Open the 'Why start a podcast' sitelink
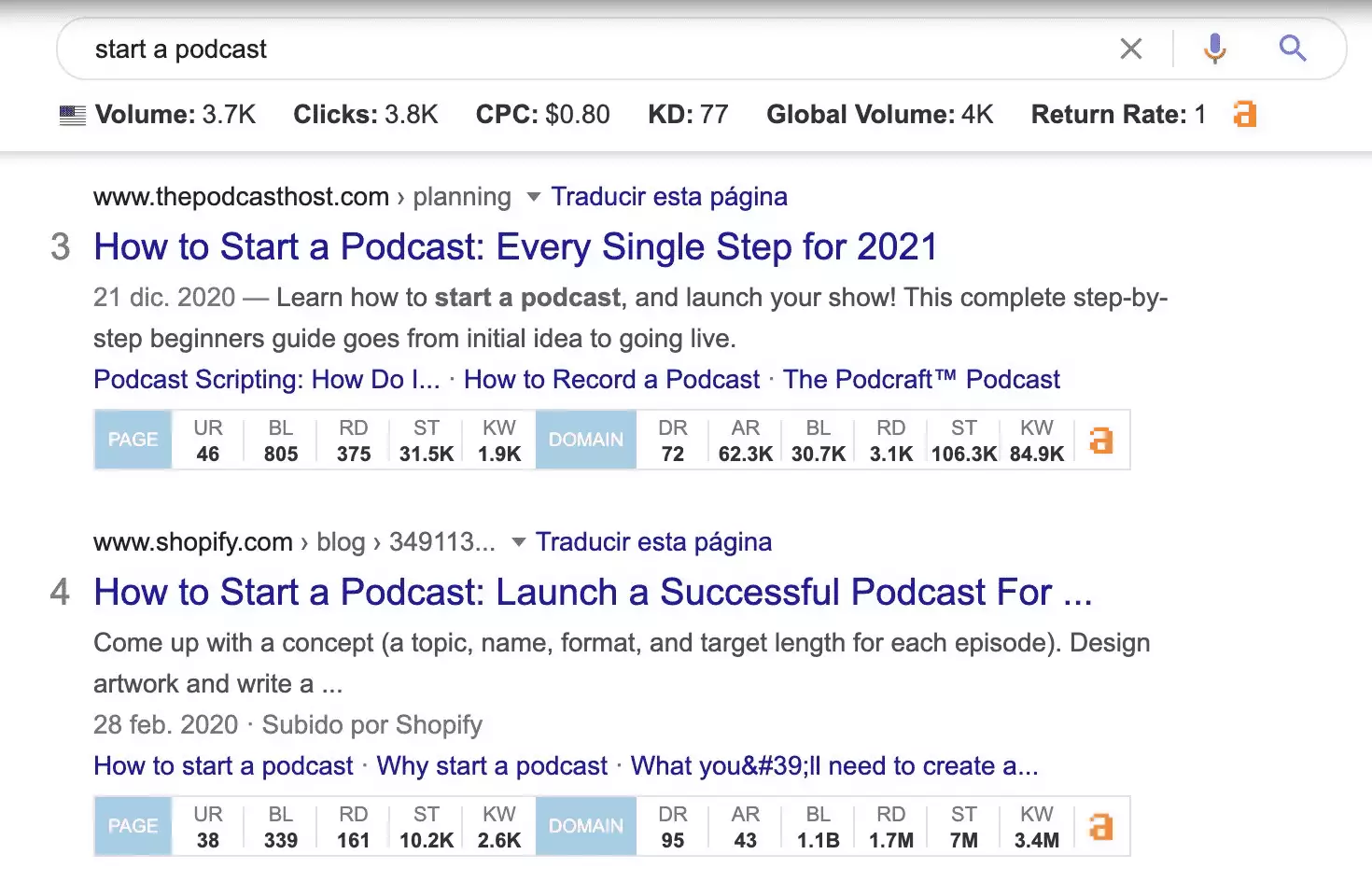Image resolution: width=1372 pixels, height=896 pixels. pyautogui.click(x=491, y=765)
